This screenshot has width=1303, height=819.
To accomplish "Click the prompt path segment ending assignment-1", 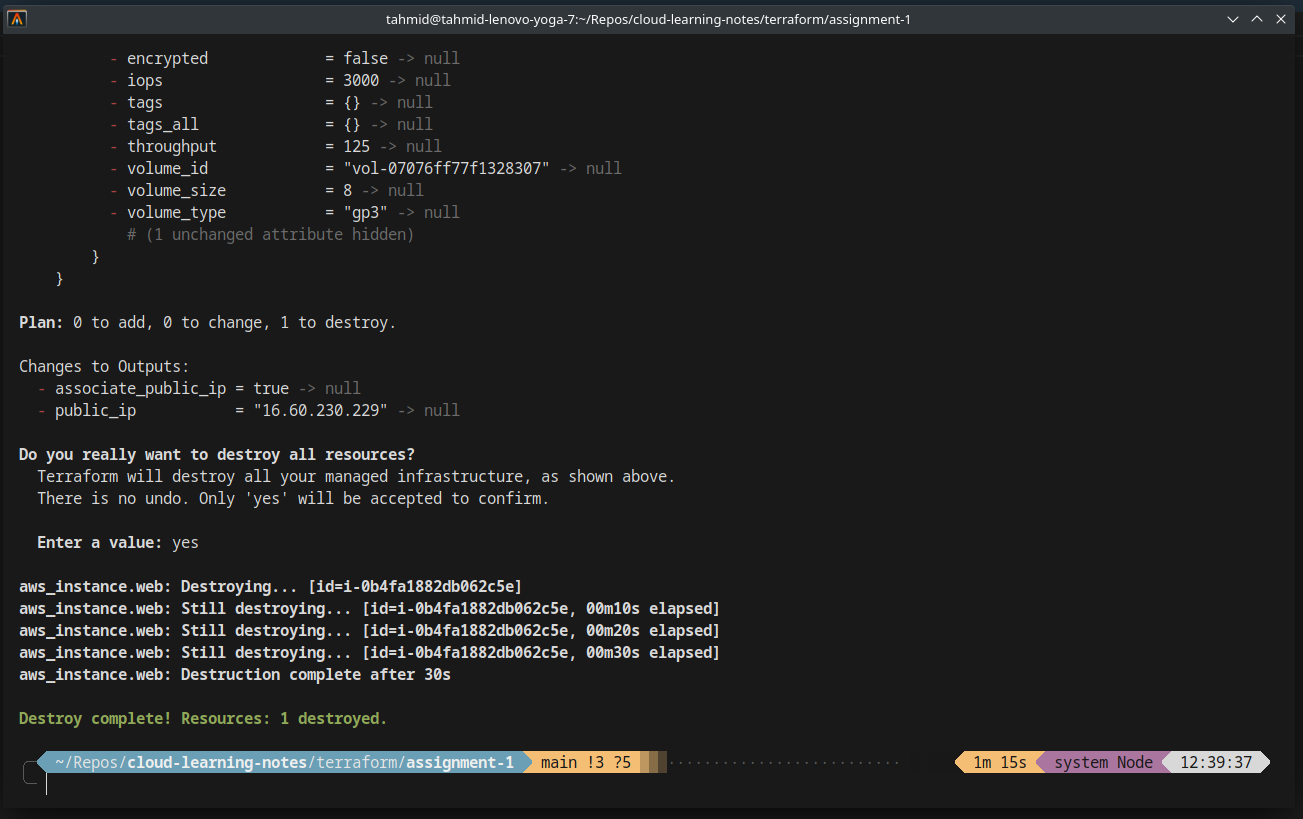I will [284, 762].
